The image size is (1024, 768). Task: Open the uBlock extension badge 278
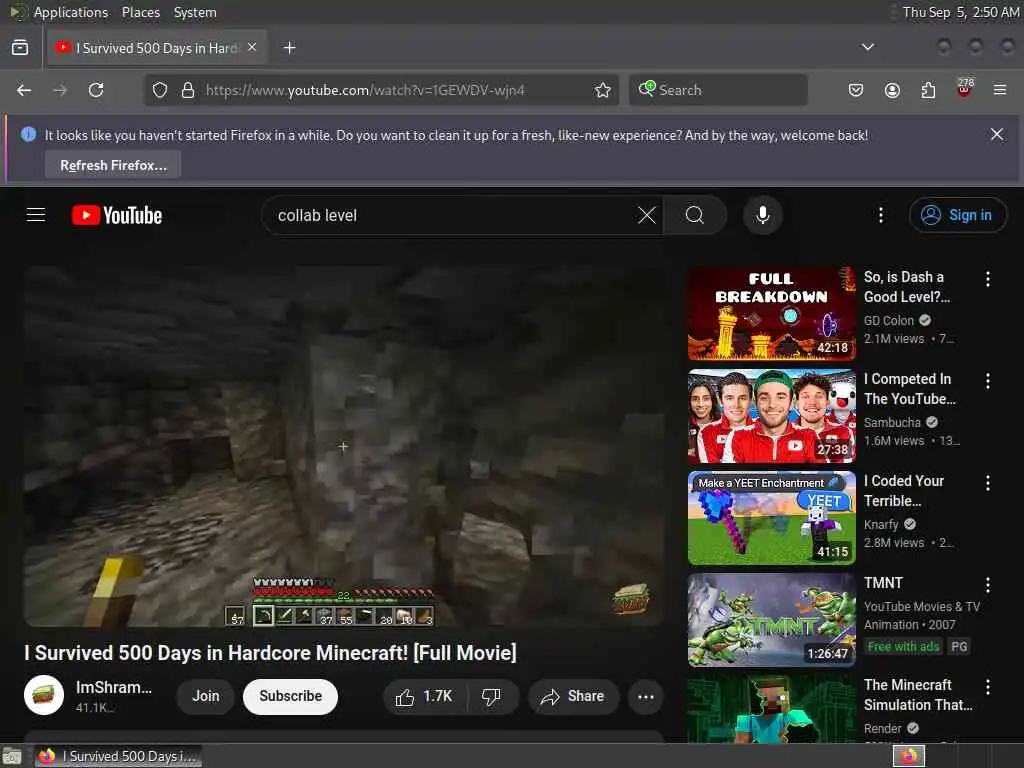pos(965,88)
